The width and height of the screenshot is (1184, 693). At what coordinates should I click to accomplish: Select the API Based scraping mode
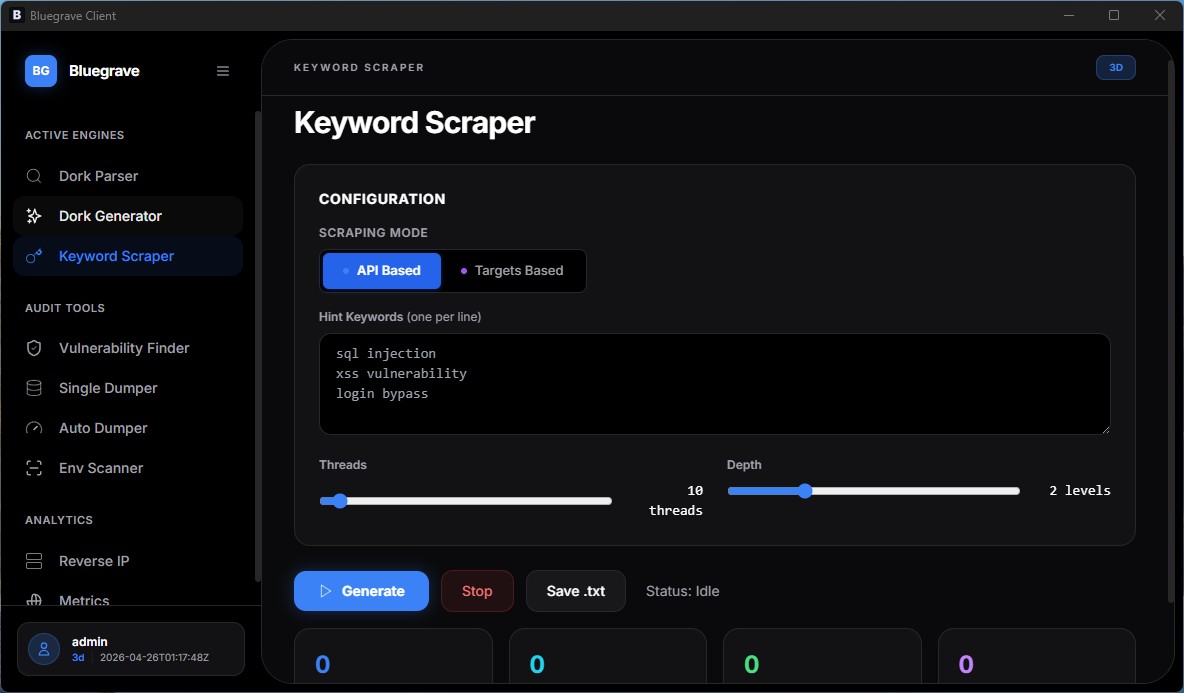[381, 270]
